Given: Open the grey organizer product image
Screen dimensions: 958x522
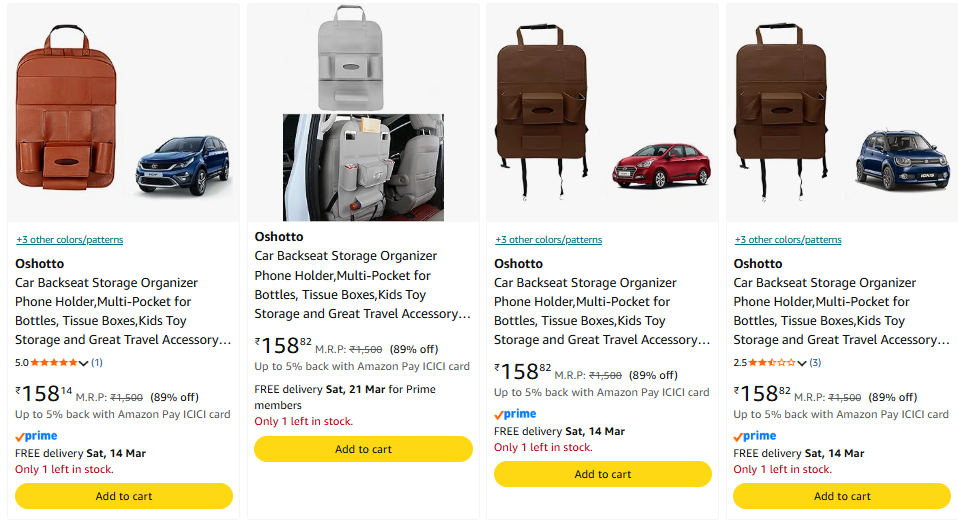Looking at the screenshot, I should pyautogui.click(x=363, y=113).
